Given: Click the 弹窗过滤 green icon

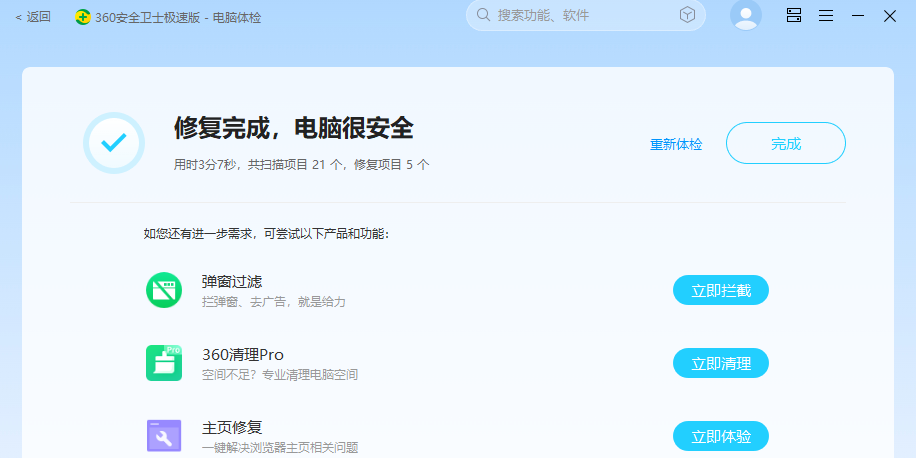Looking at the screenshot, I should click(x=164, y=290).
